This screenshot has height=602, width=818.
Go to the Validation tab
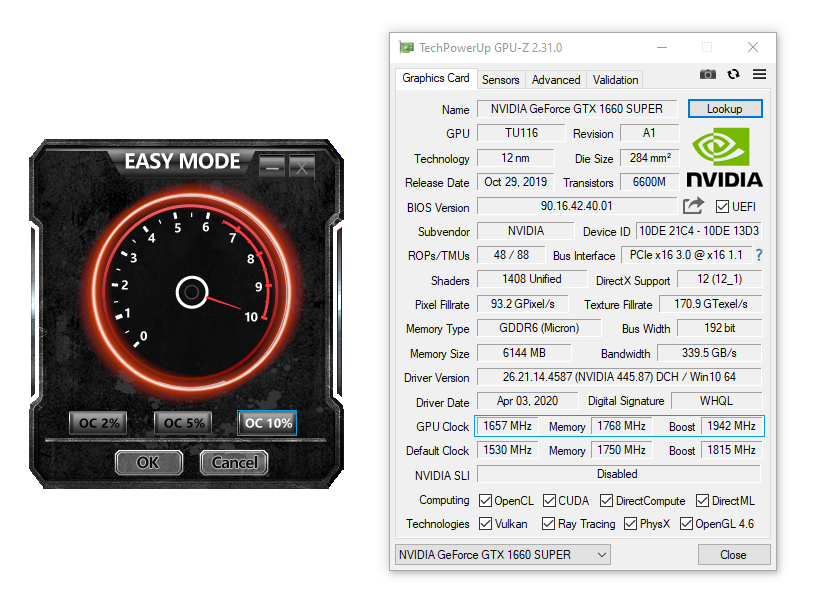click(x=615, y=80)
